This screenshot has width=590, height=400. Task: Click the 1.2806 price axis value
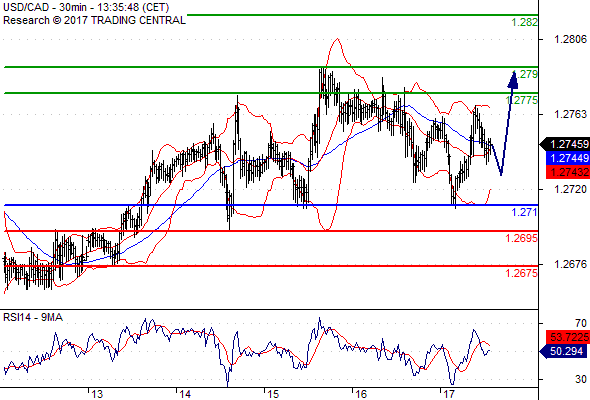click(x=570, y=39)
